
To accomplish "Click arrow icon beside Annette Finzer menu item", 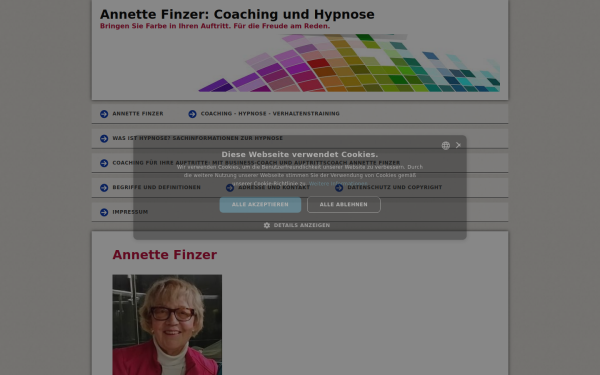I will [104, 114].
